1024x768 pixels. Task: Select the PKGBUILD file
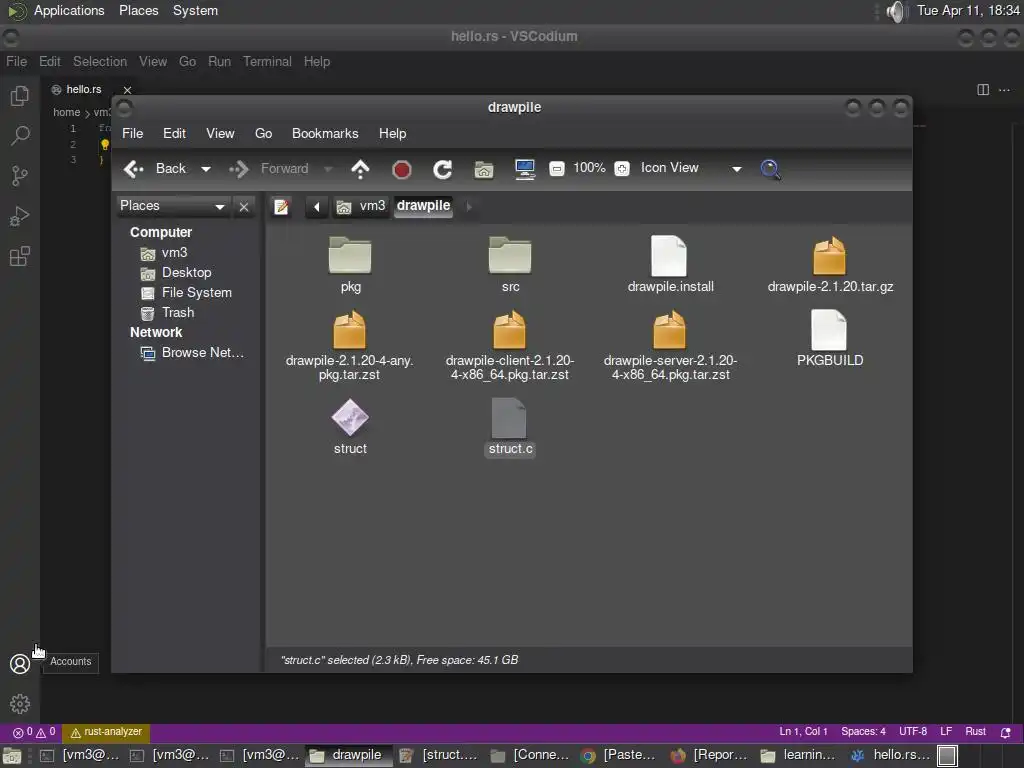(829, 338)
